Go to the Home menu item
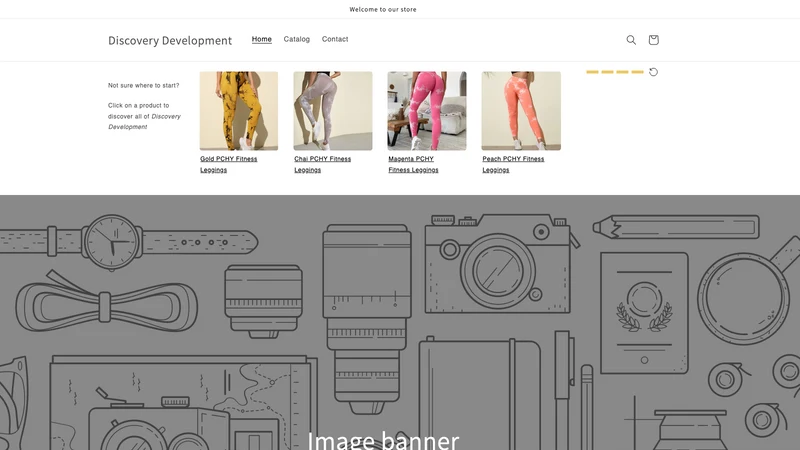This screenshot has height=450, width=800. (x=262, y=39)
